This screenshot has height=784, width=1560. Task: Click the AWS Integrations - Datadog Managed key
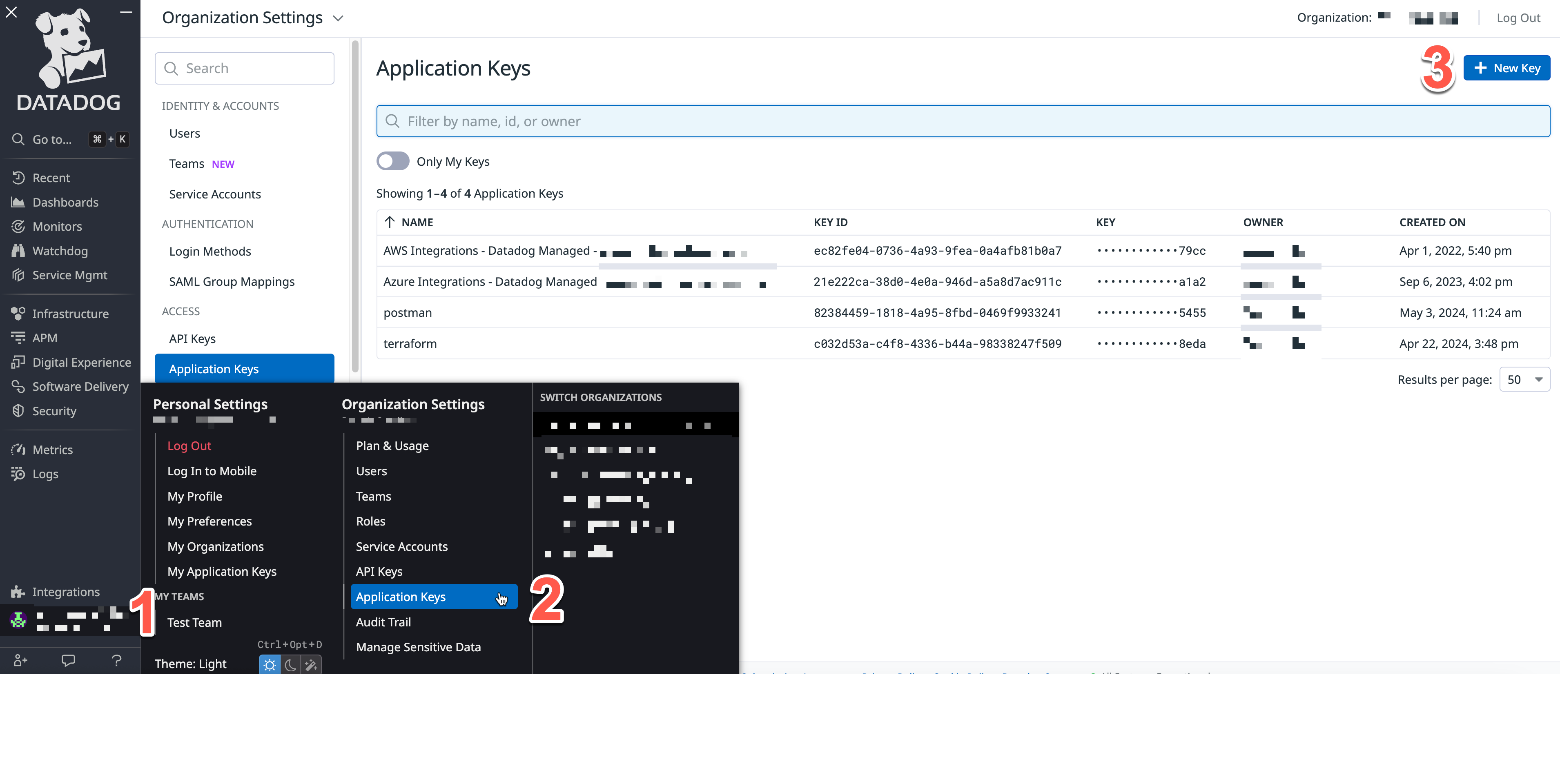coord(490,251)
